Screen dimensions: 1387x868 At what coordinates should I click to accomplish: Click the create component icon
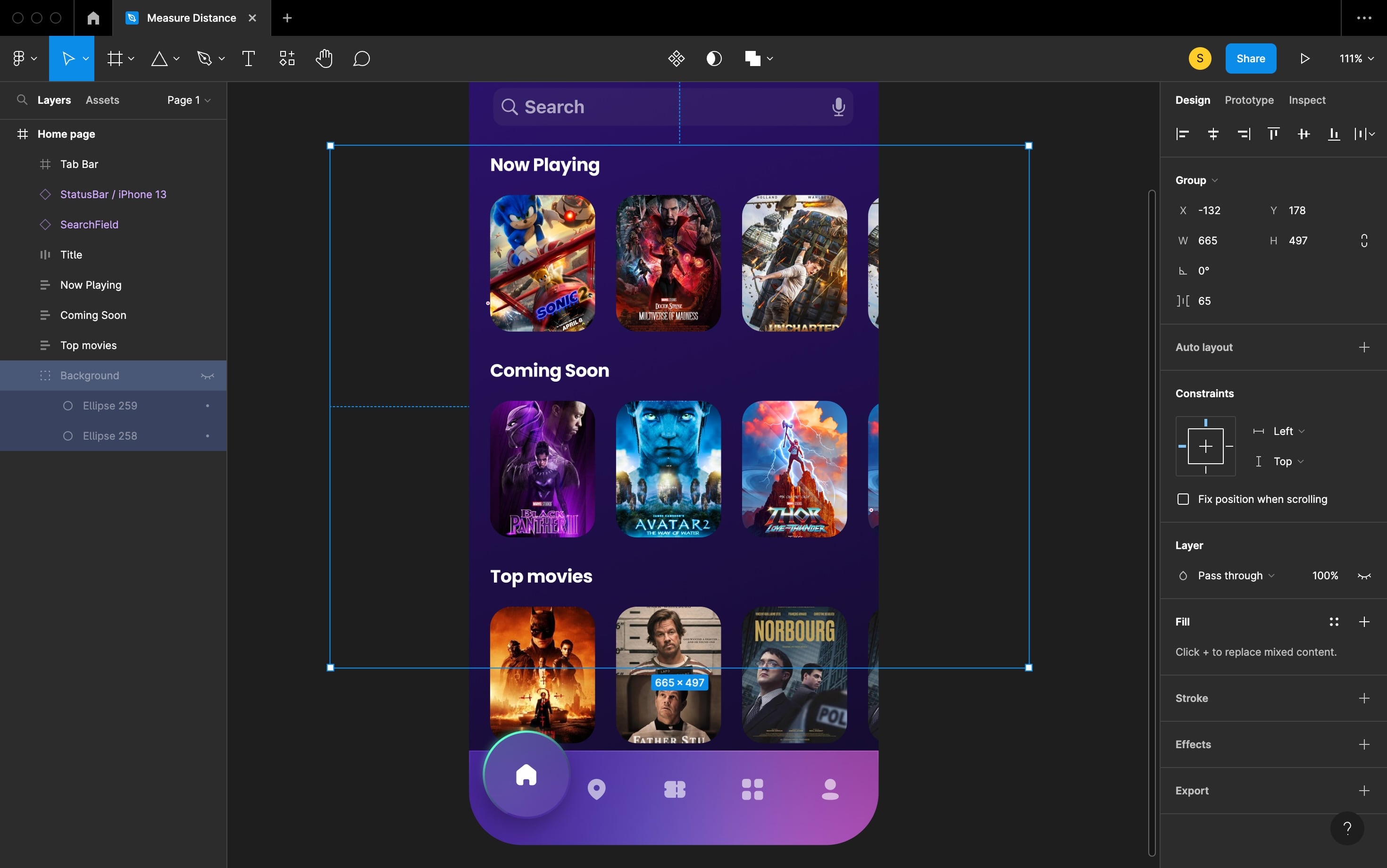(x=676, y=58)
